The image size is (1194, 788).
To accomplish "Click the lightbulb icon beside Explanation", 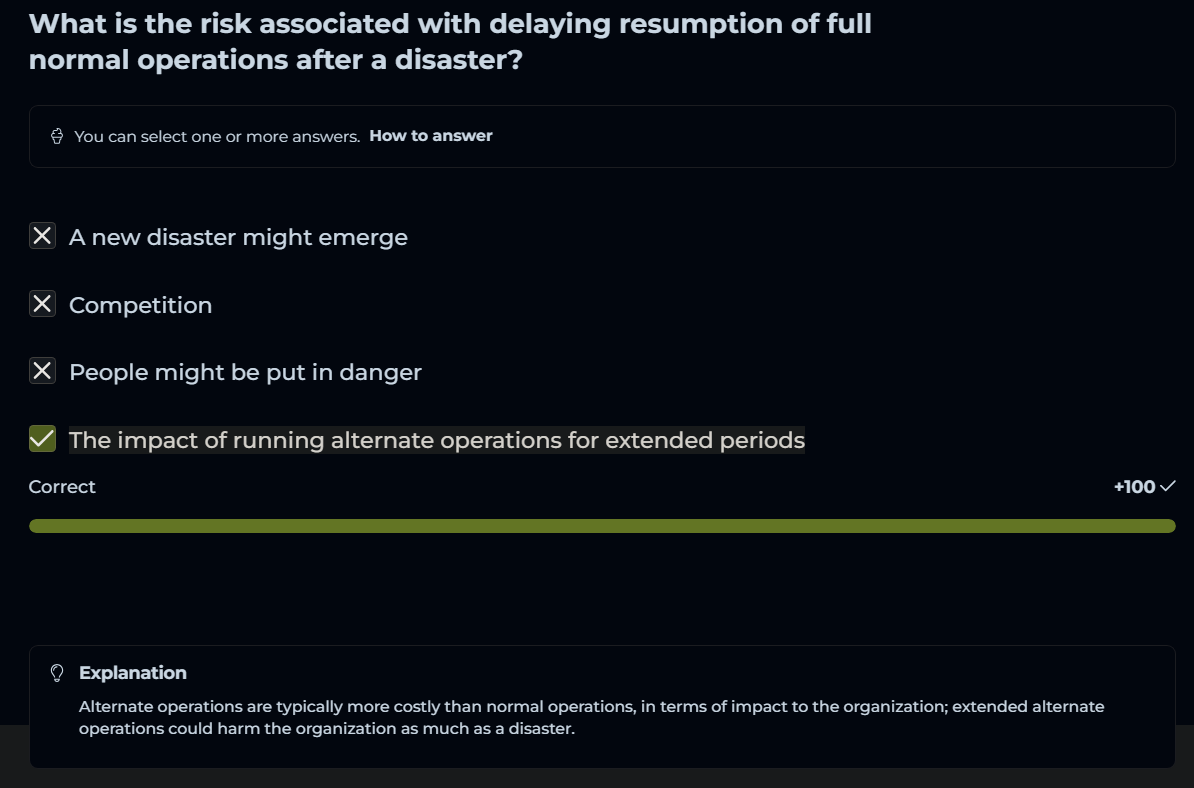I will (x=57, y=673).
